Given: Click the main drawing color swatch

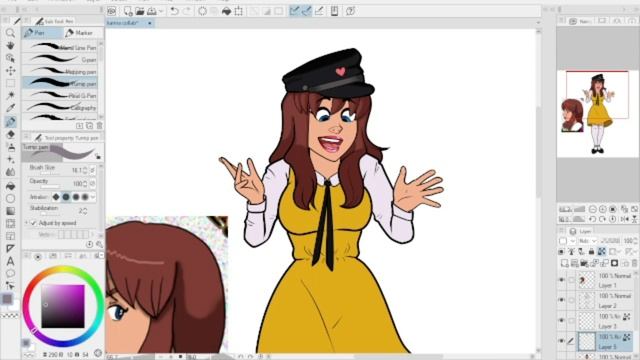Looking at the screenshot, I should (x=7, y=299).
